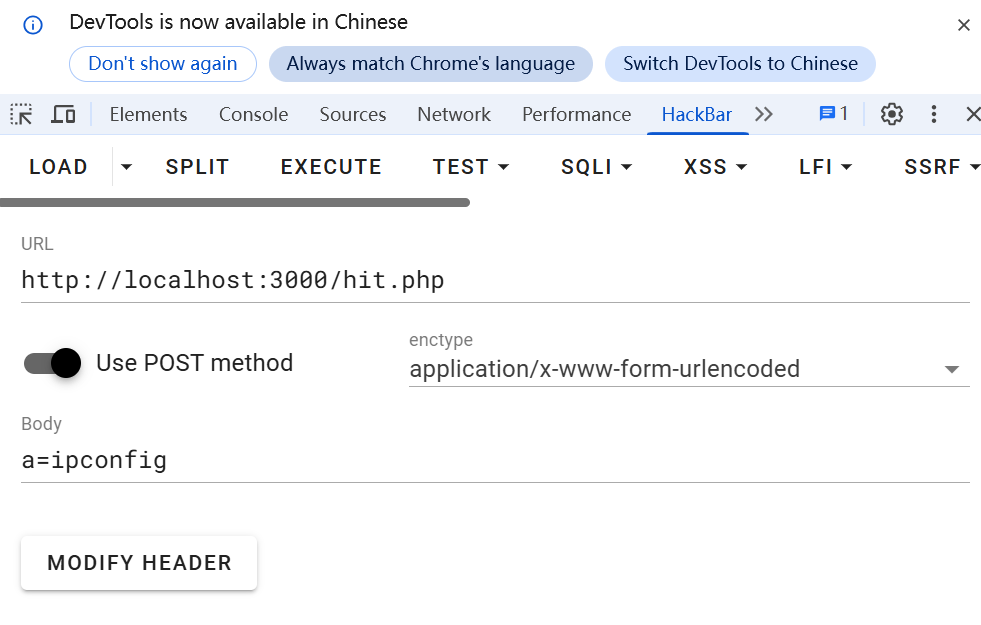Open the SSRF dropdown menu

(x=941, y=167)
